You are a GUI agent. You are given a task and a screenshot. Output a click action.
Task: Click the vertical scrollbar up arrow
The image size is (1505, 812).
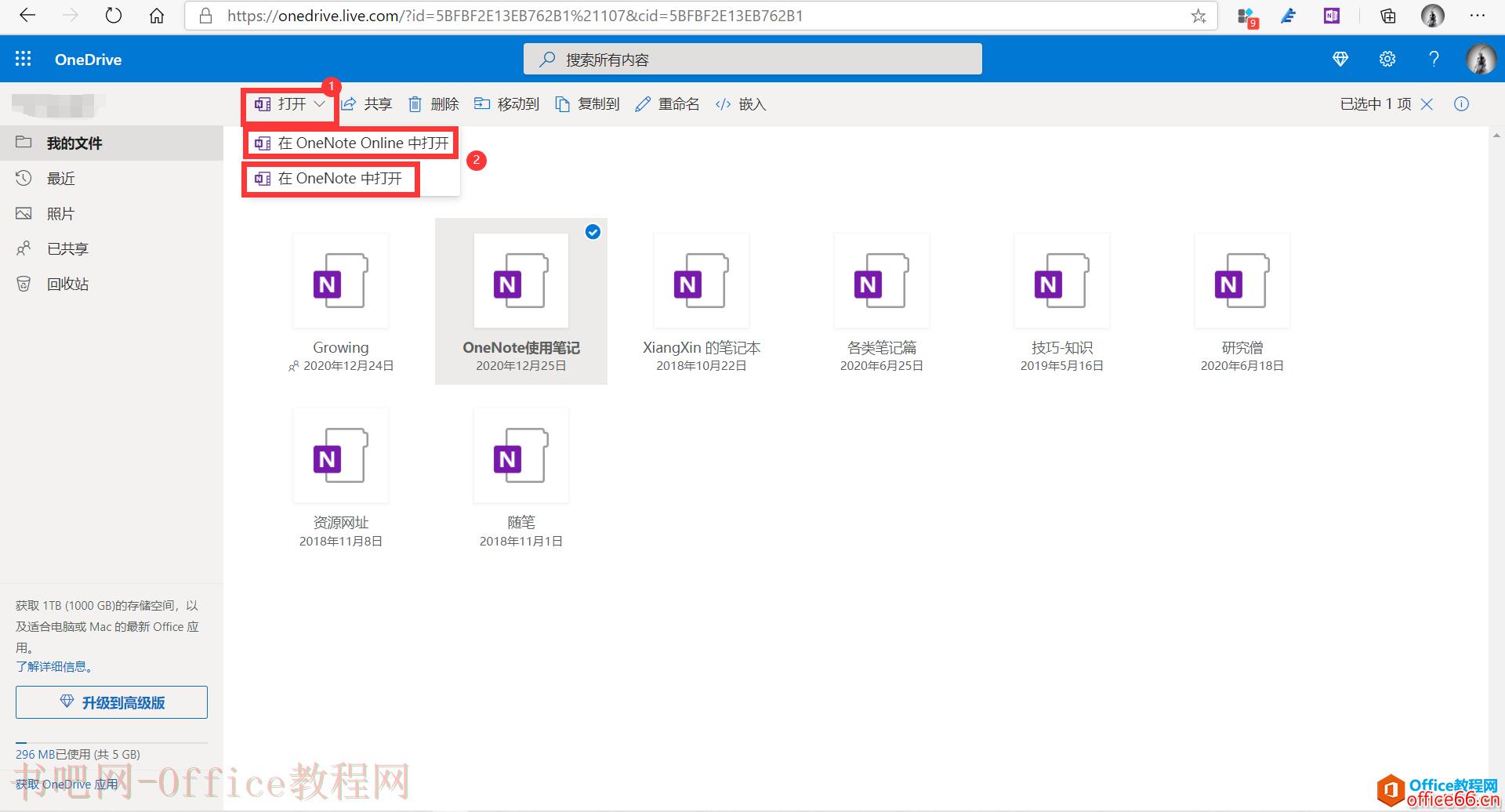pos(1496,135)
